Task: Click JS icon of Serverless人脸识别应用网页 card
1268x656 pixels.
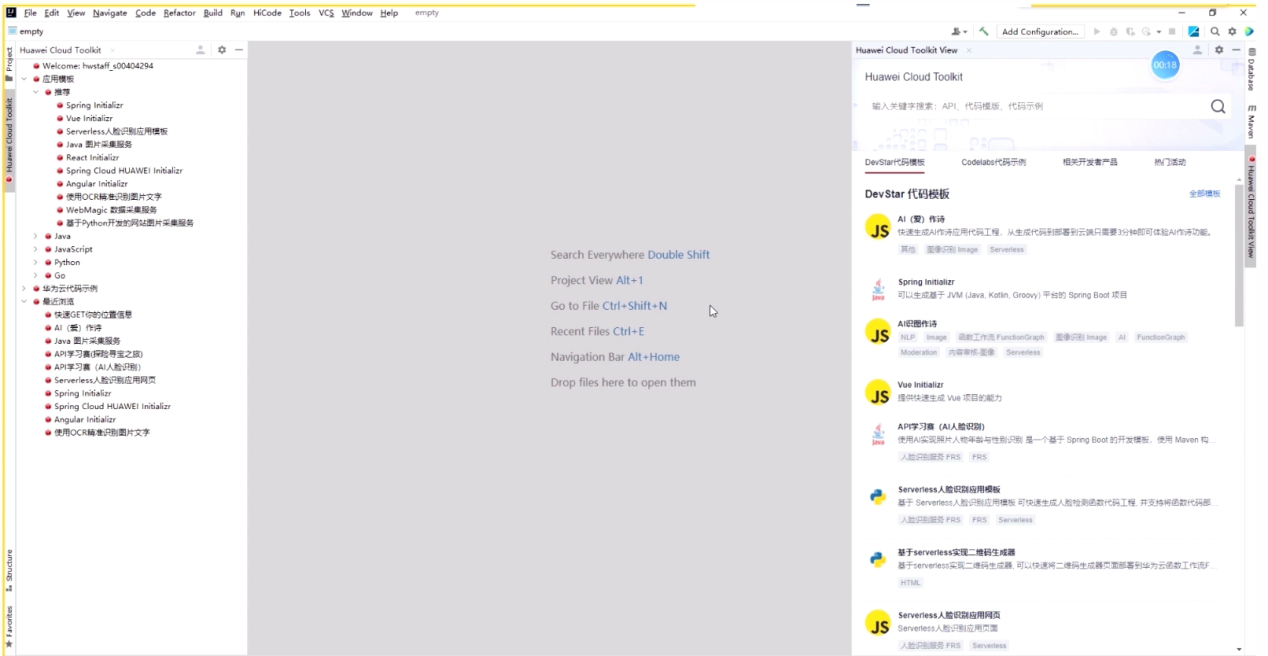Action: point(878,622)
